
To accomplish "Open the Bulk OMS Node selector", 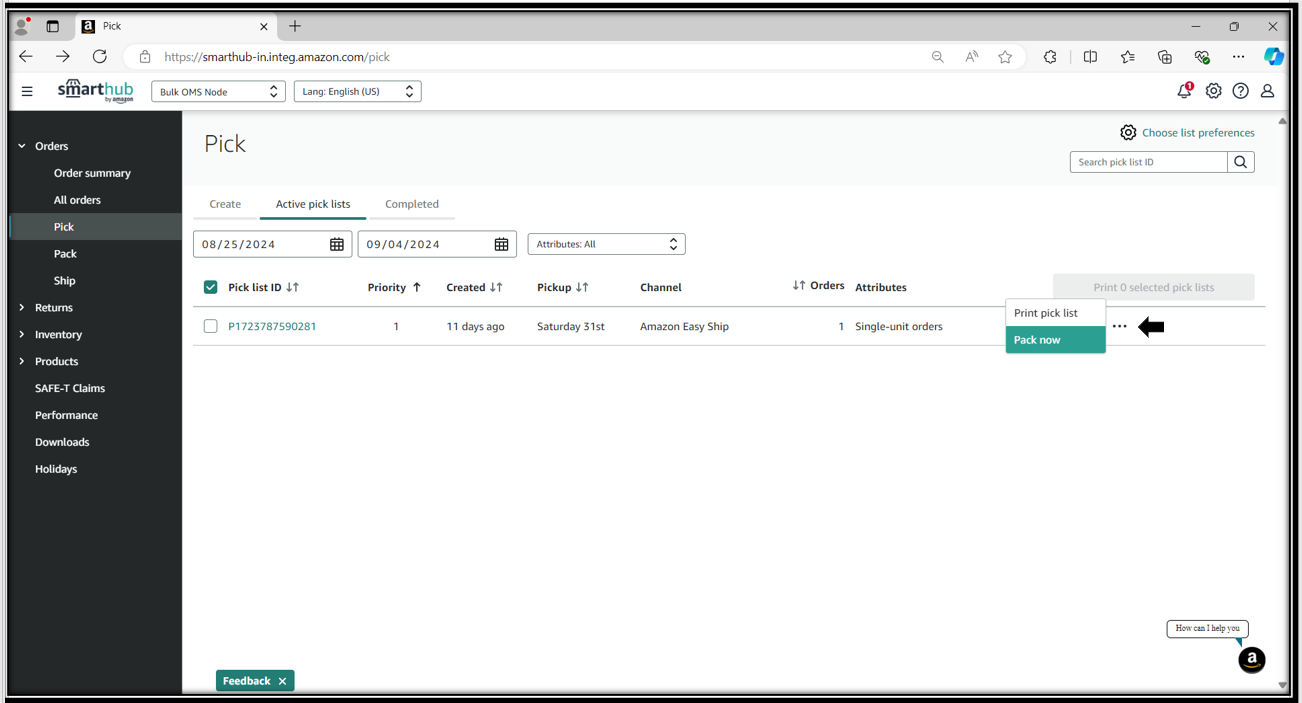I will point(218,91).
